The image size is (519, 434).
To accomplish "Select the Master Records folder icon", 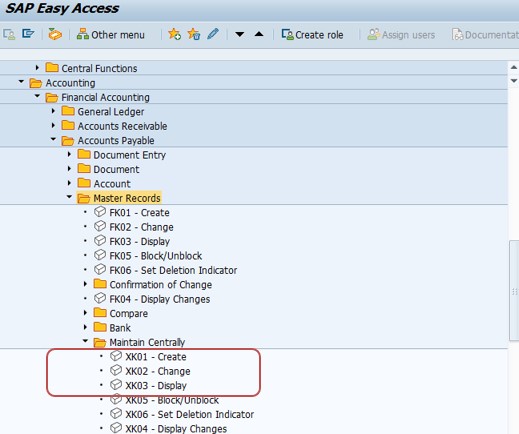I will (x=84, y=198).
